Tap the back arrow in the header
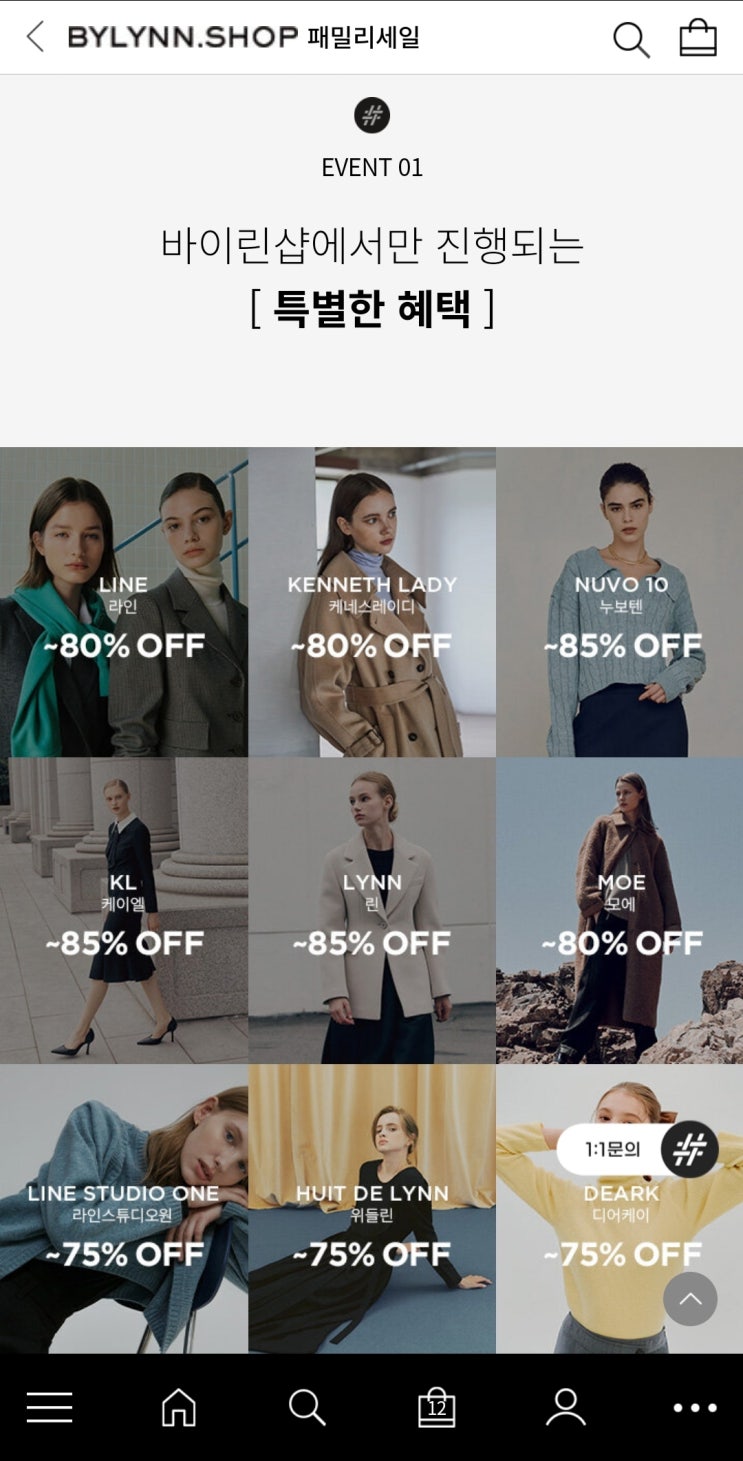This screenshot has width=743, height=1461. 36,38
